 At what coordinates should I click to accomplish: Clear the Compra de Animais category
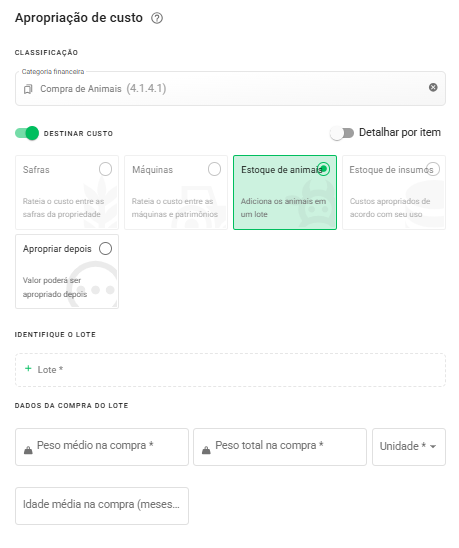coord(433,87)
